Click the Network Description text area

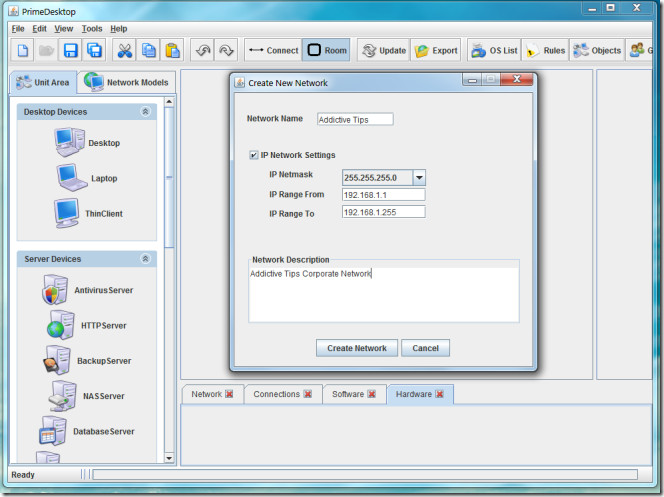[384, 294]
